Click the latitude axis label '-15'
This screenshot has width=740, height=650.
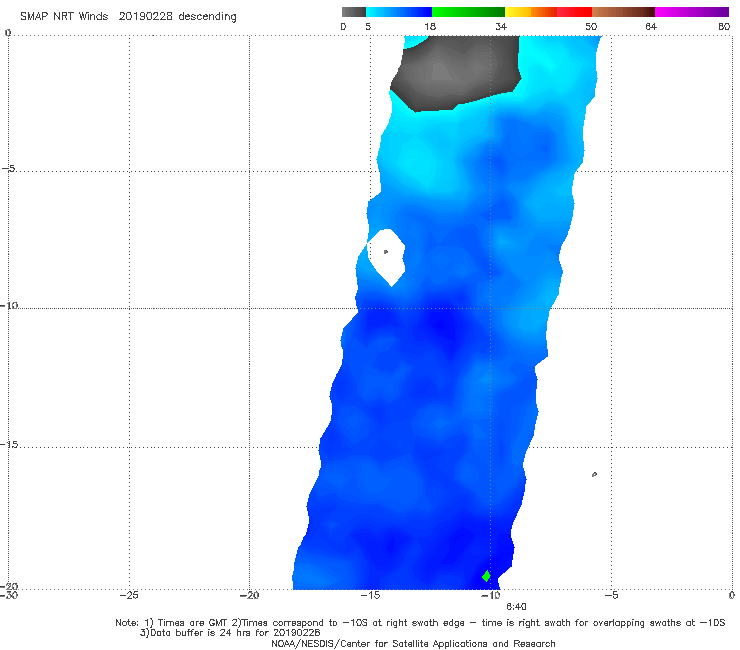tap(9, 445)
